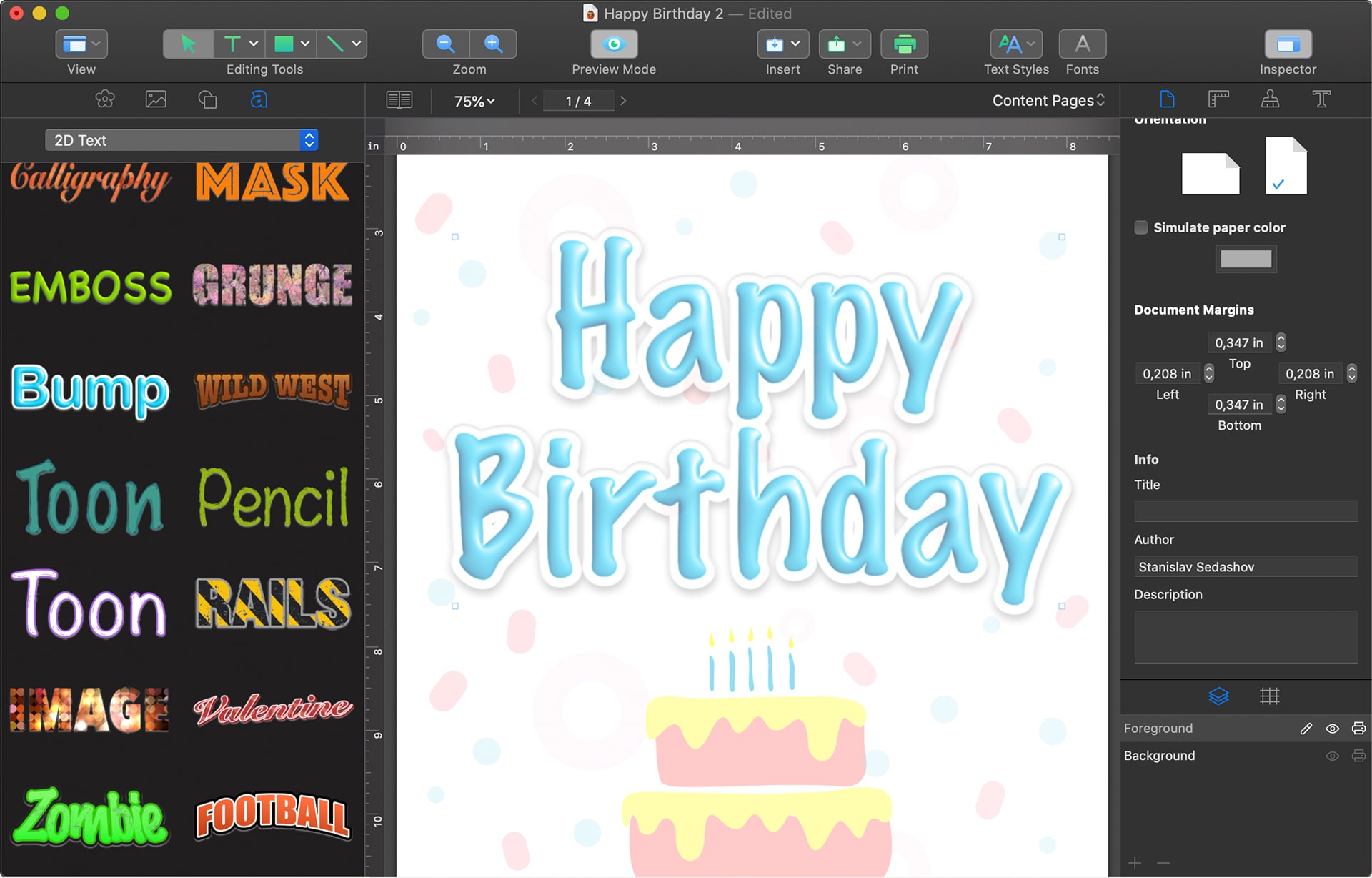Switch to Document inspector tab
The height and width of the screenshot is (878, 1372).
(x=1167, y=99)
